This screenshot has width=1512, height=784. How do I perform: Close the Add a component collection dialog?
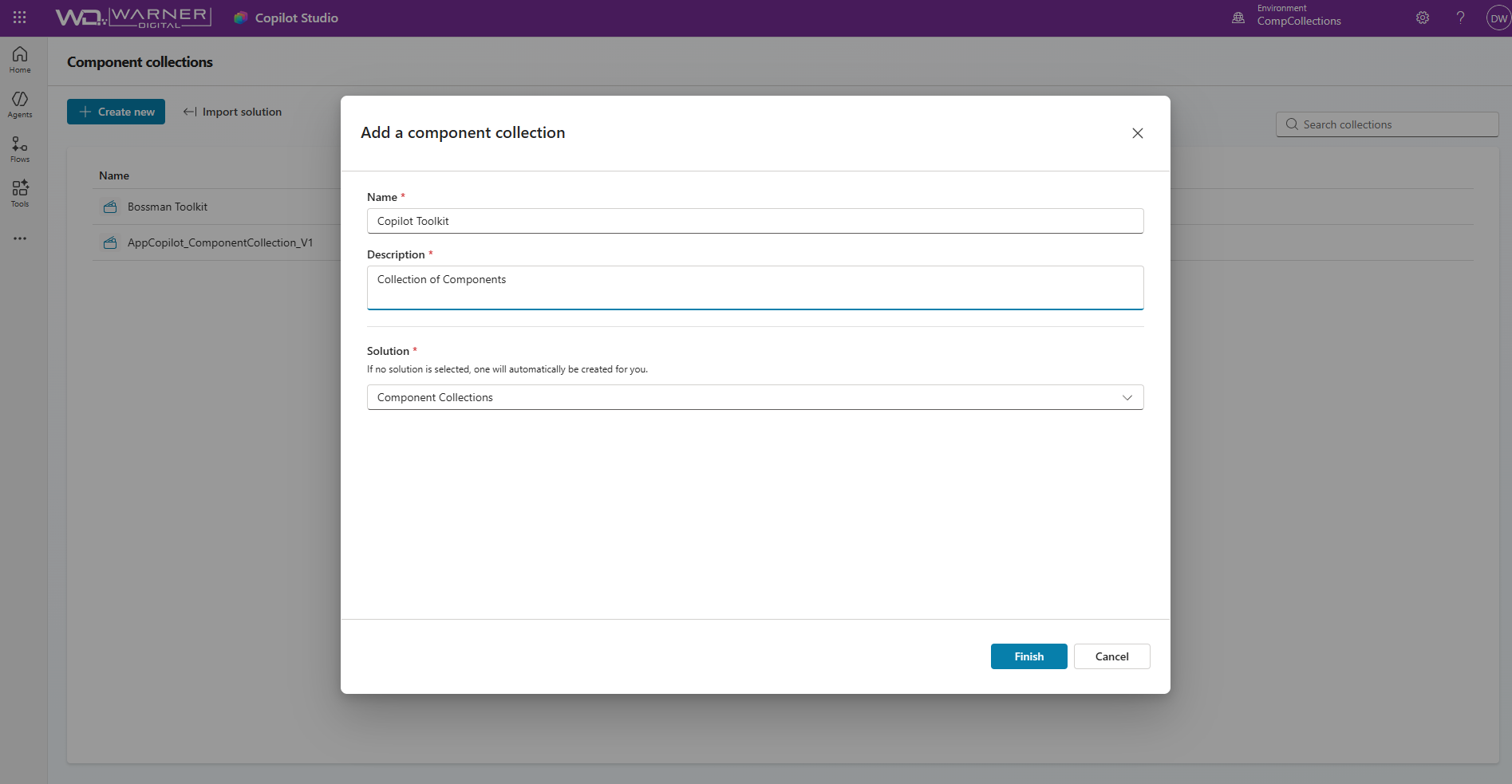click(x=1138, y=133)
